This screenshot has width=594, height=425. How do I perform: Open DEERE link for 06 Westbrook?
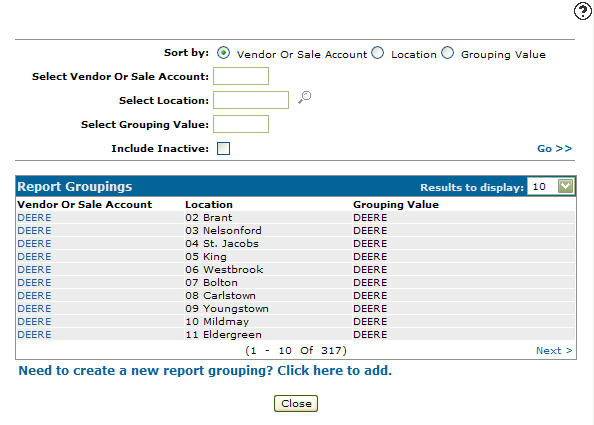[x=34, y=270]
